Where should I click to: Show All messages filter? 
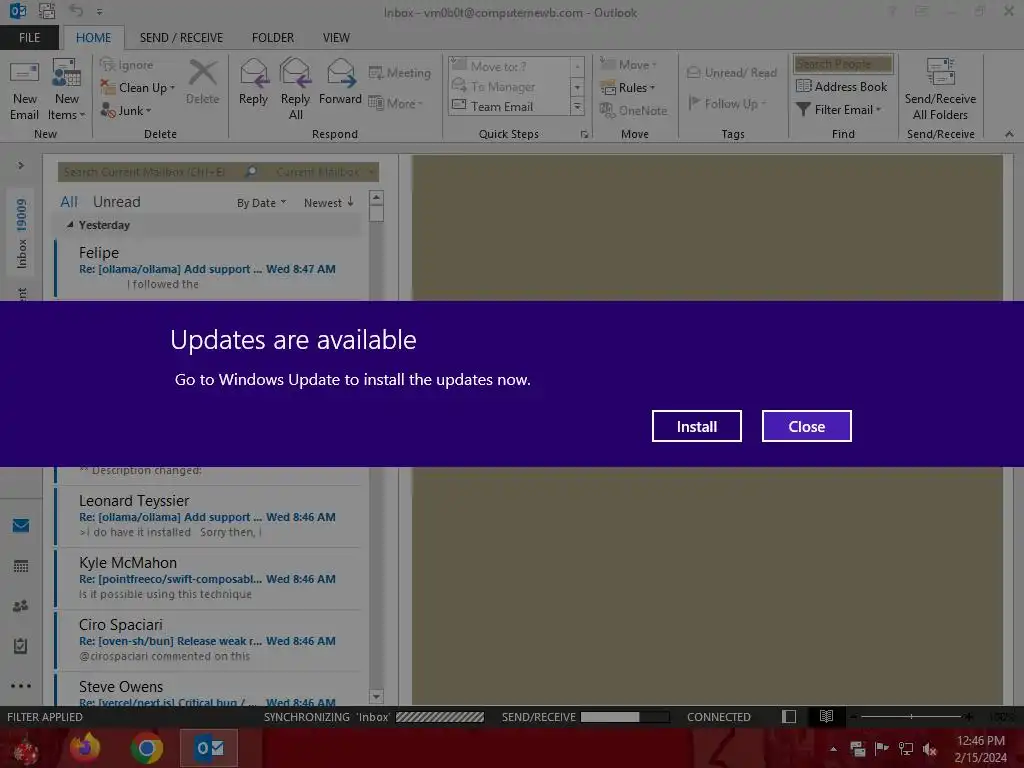tap(69, 202)
